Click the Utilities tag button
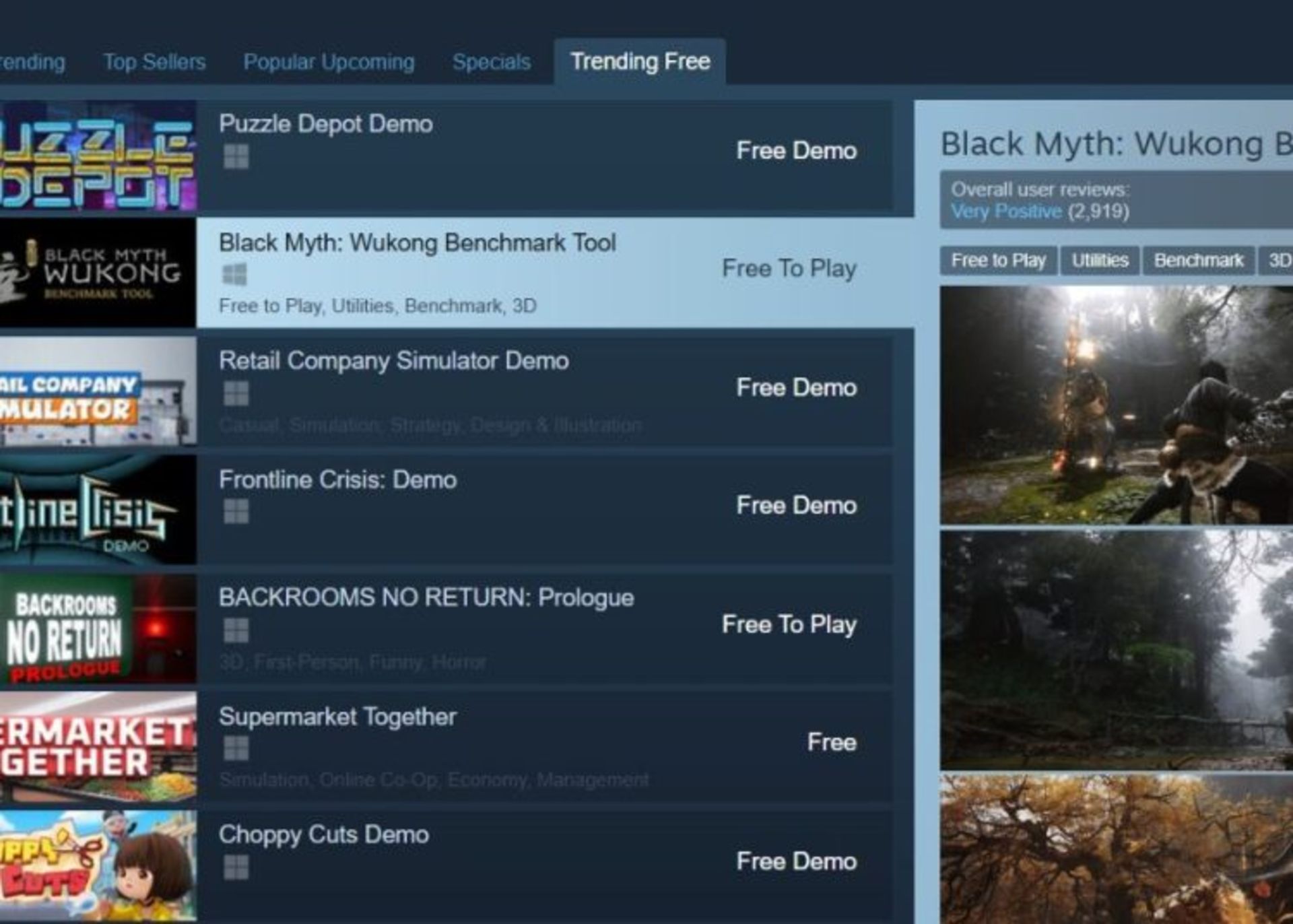 [1100, 261]
